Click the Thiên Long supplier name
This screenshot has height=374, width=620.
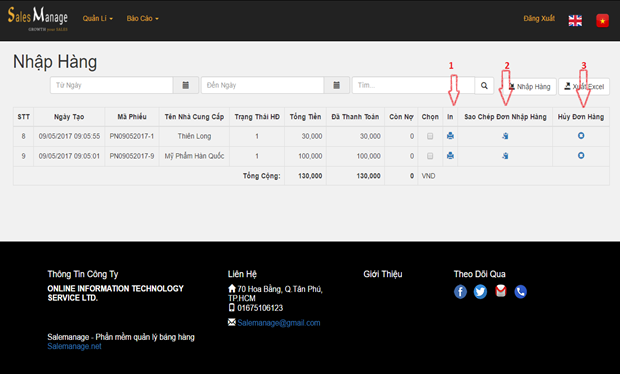pyautogui.click(x=194, y=136)
